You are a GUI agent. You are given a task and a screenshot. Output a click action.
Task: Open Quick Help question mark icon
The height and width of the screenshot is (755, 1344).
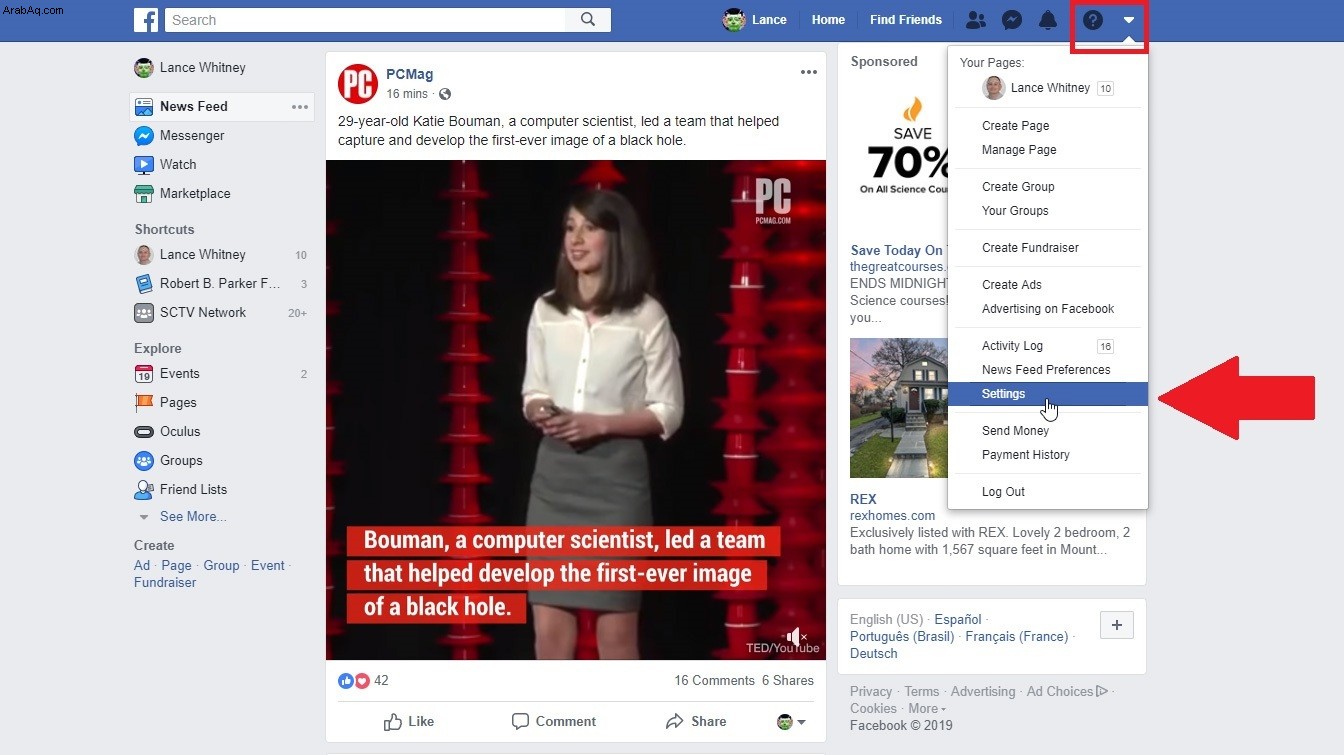tap(1092, 20)
